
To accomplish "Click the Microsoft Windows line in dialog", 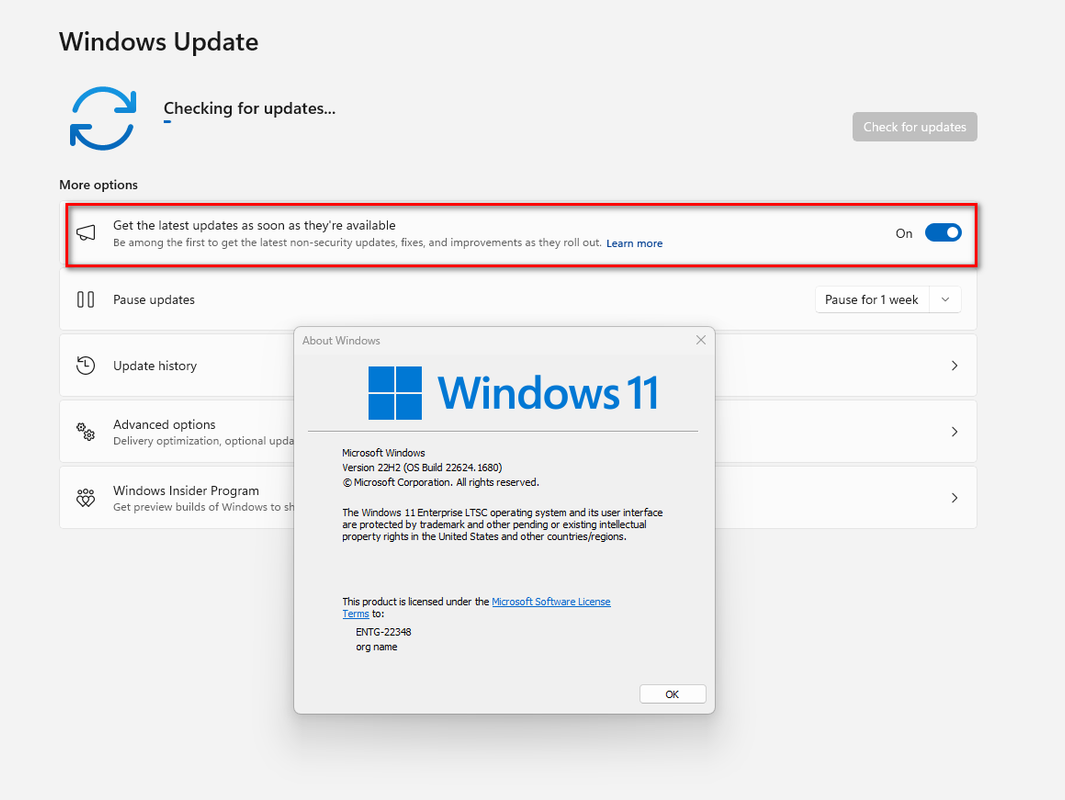I will click(x=384, y=452).
